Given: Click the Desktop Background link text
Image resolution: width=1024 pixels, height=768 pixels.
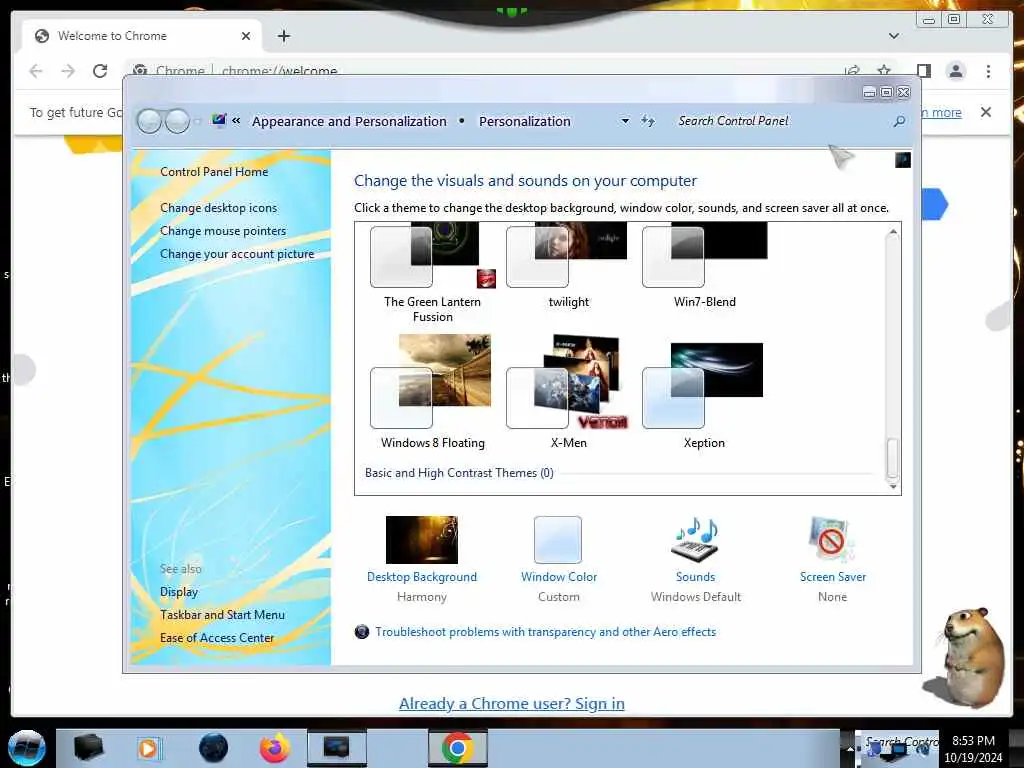Looking at the screenshot, I should tap(422, 577).
